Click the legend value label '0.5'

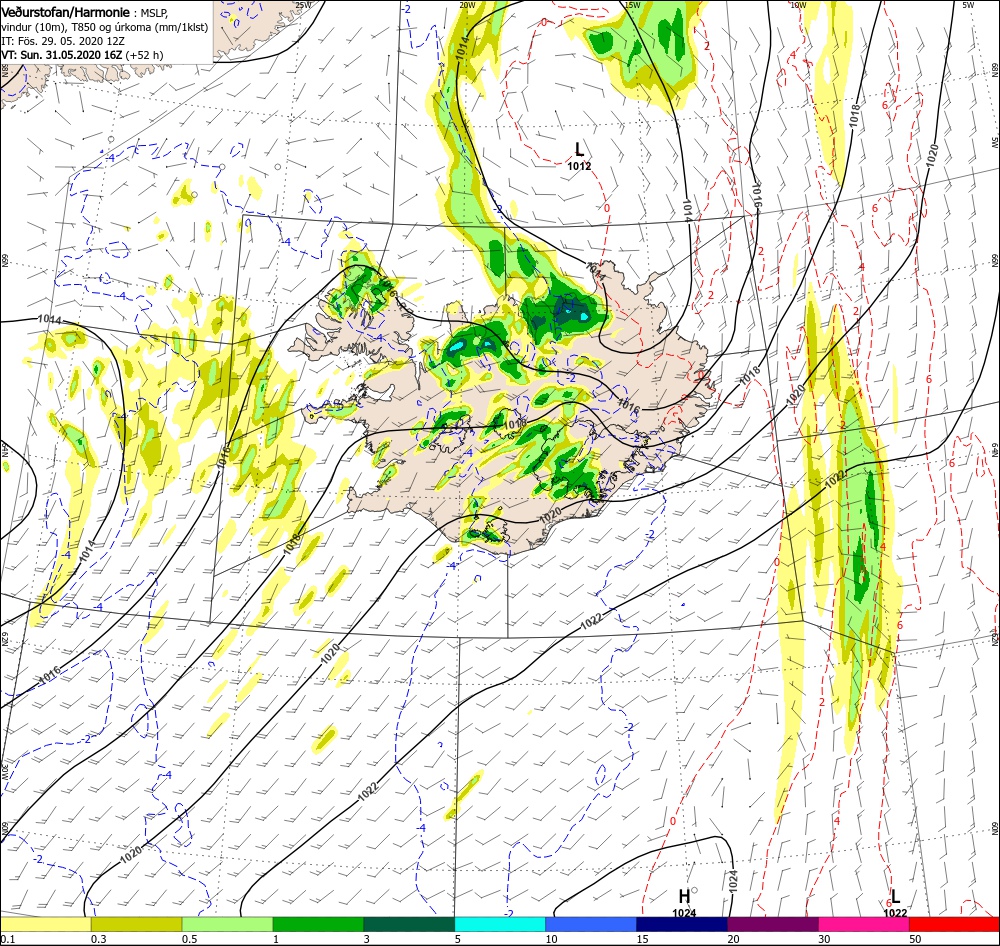pyautogui.click(x=189, y=939)
